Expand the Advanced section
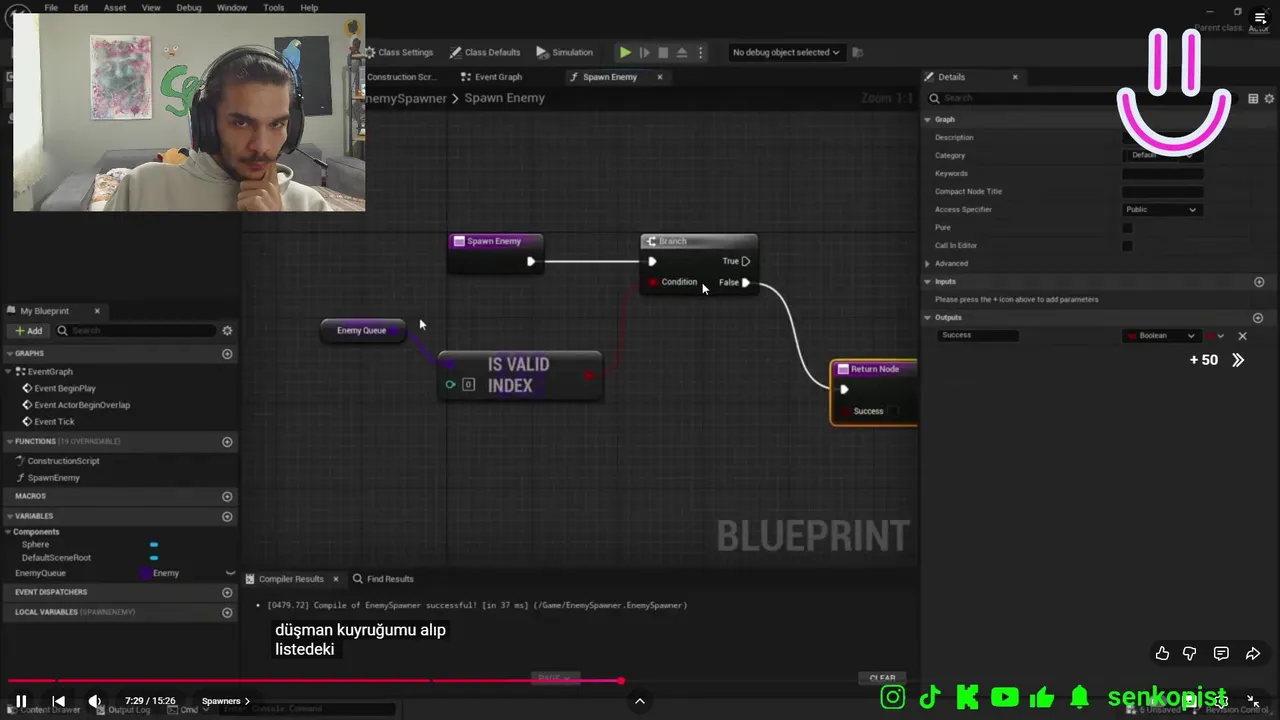This screenshot has width=1280, height=720. coord(928,263)
